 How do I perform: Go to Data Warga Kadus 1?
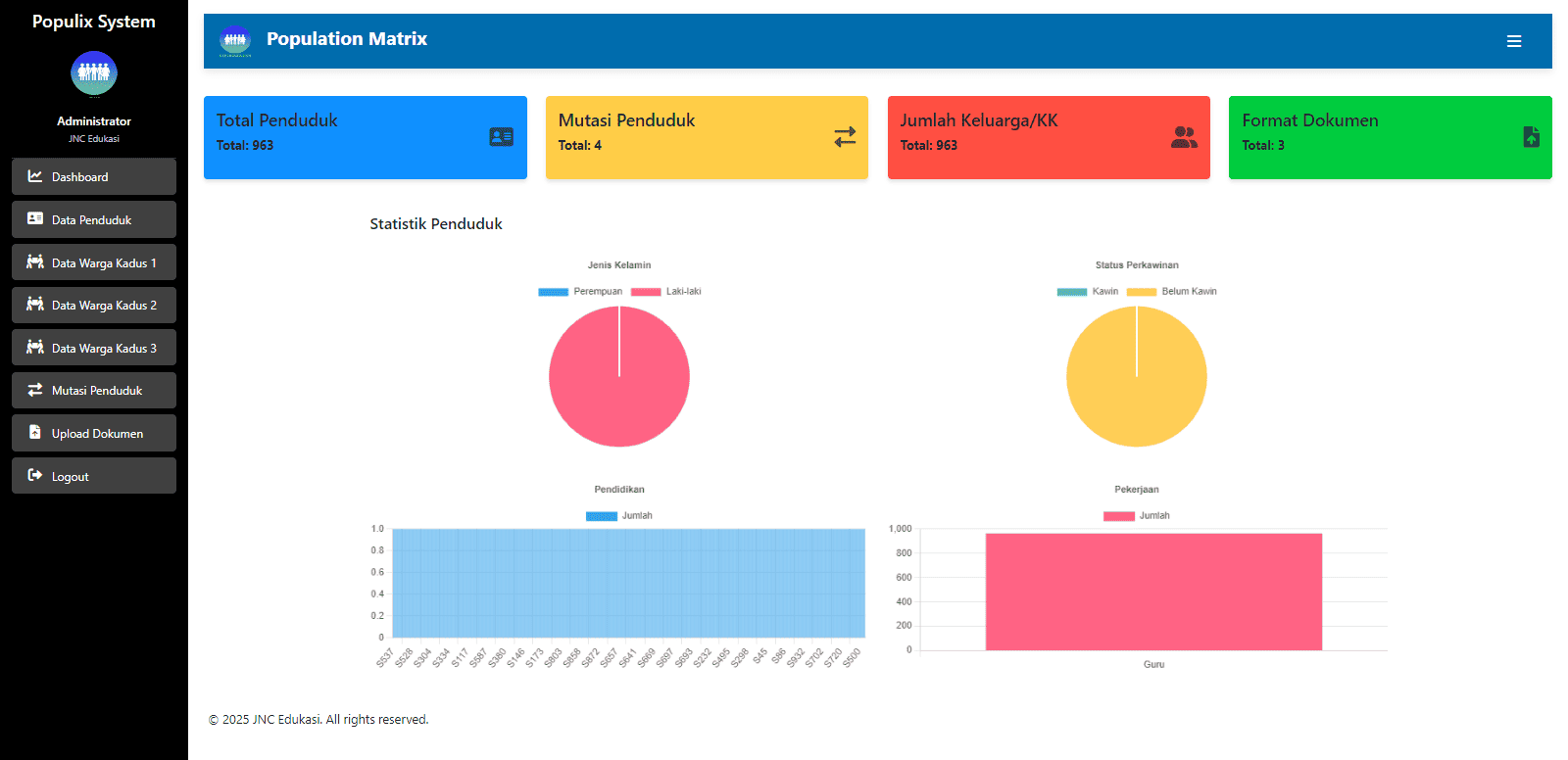pos(94,262)
